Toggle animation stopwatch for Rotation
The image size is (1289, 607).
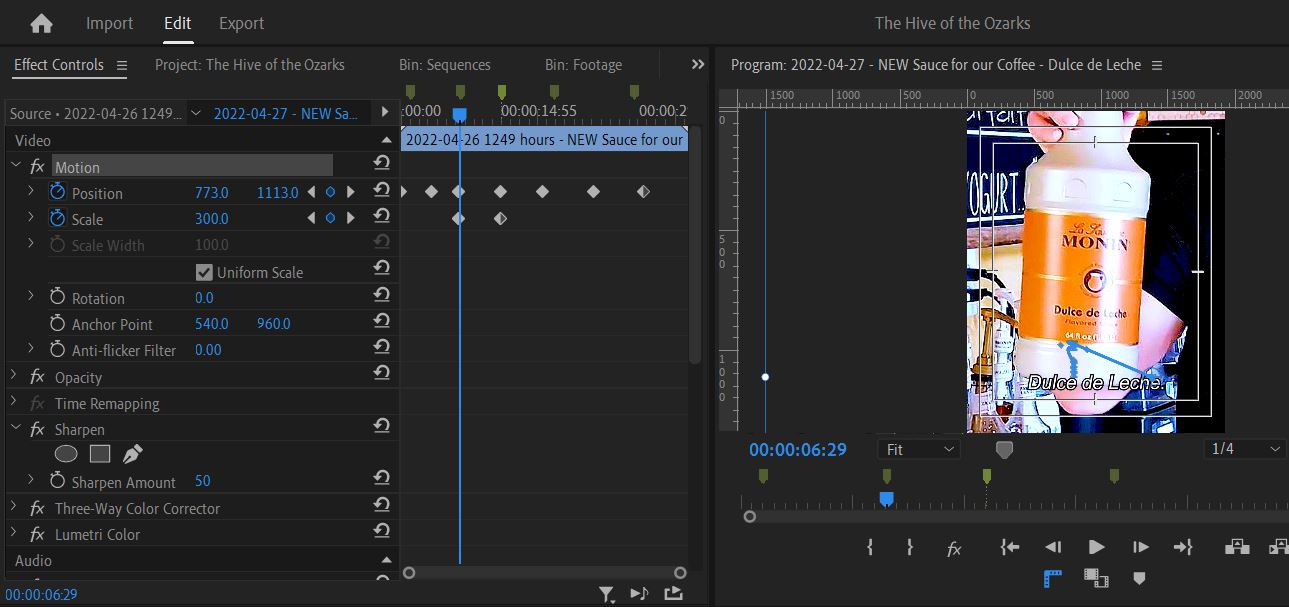[x=57, y=297]
